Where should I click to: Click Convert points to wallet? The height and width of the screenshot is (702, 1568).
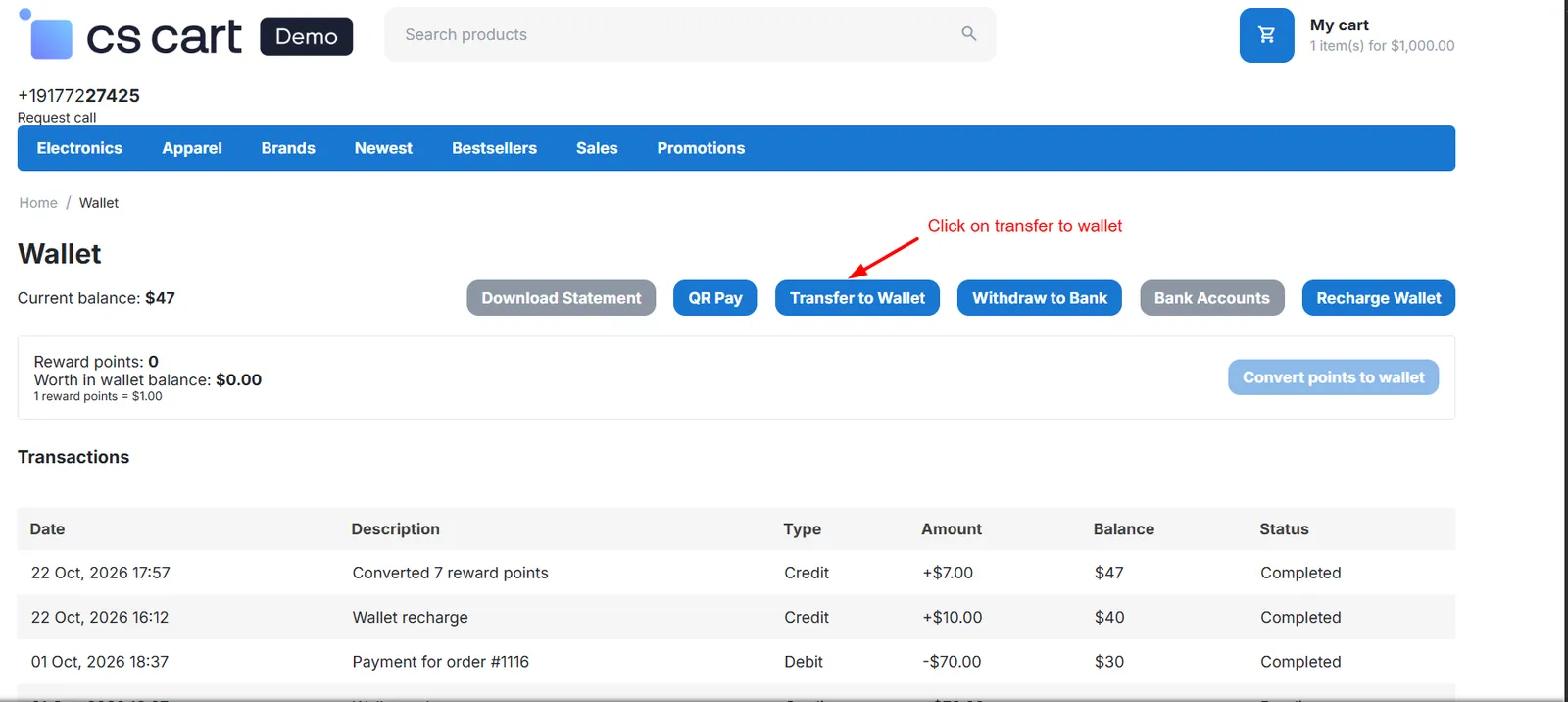pos(1334,377)
